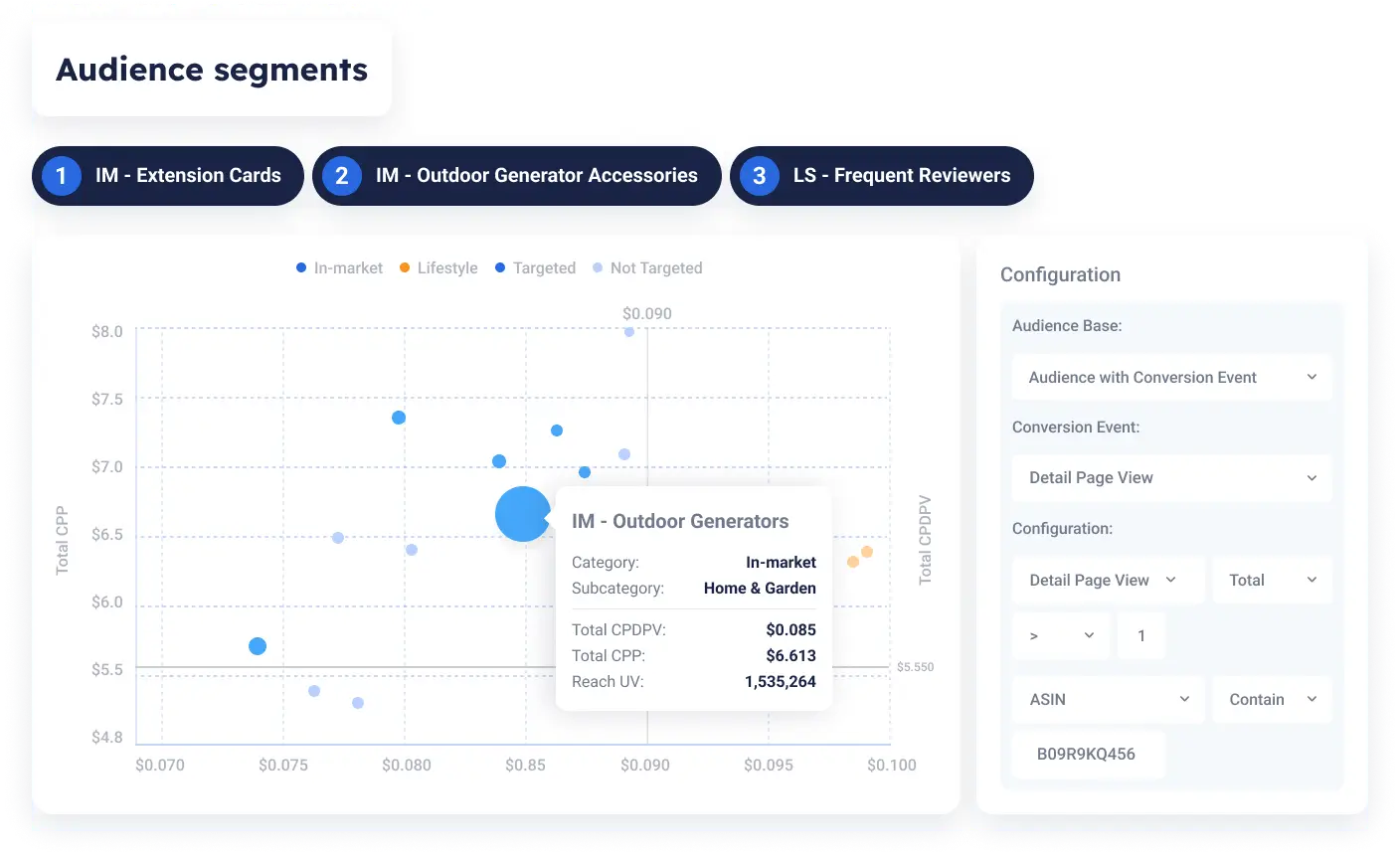The width and height of the screenshot is (1400, 858).
Task: Click the number 2 badge icon
Action: 342,176
